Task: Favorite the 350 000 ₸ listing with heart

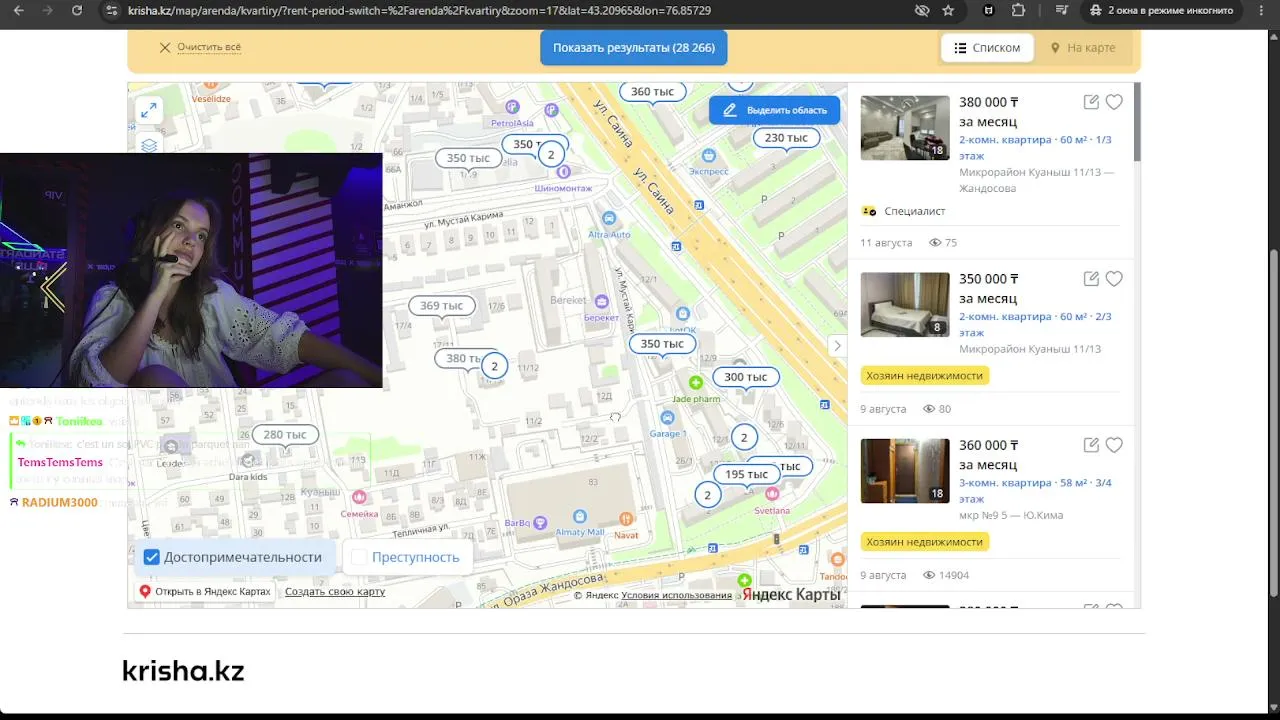Action: (1114, 279)
